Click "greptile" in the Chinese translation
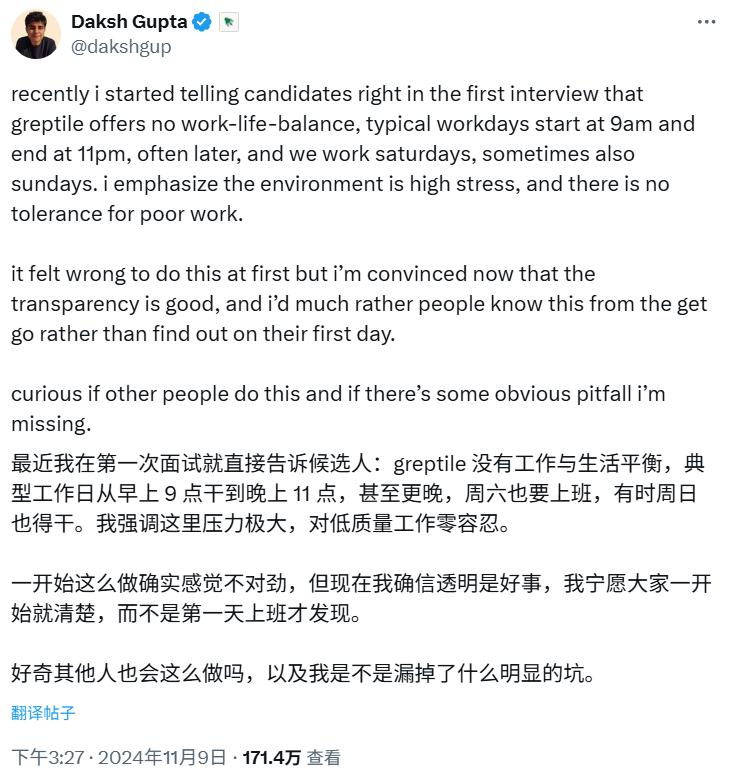729x780 pixels. click(430, 464)
